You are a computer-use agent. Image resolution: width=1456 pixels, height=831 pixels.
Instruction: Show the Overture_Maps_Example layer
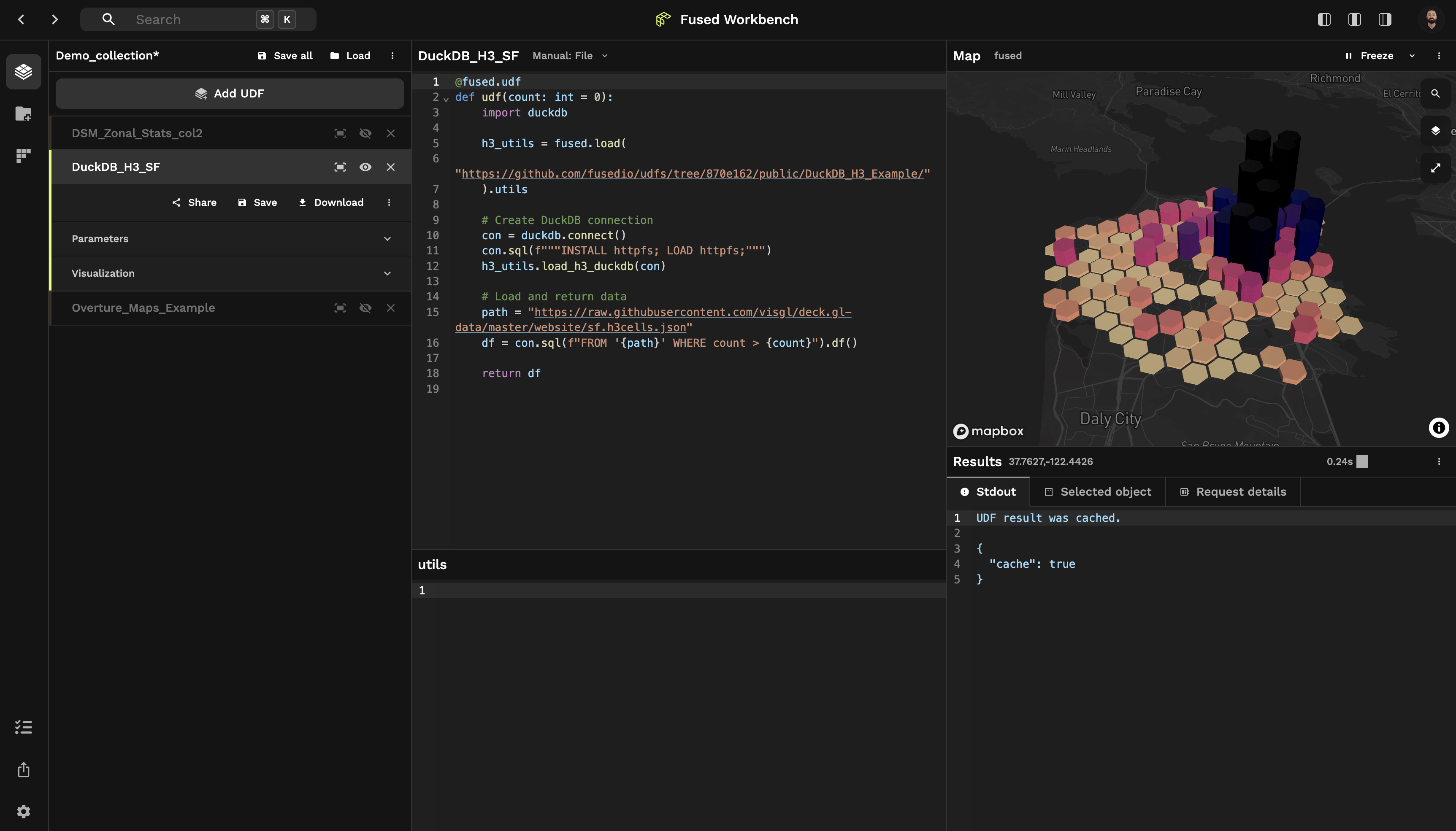pos(365,308)
